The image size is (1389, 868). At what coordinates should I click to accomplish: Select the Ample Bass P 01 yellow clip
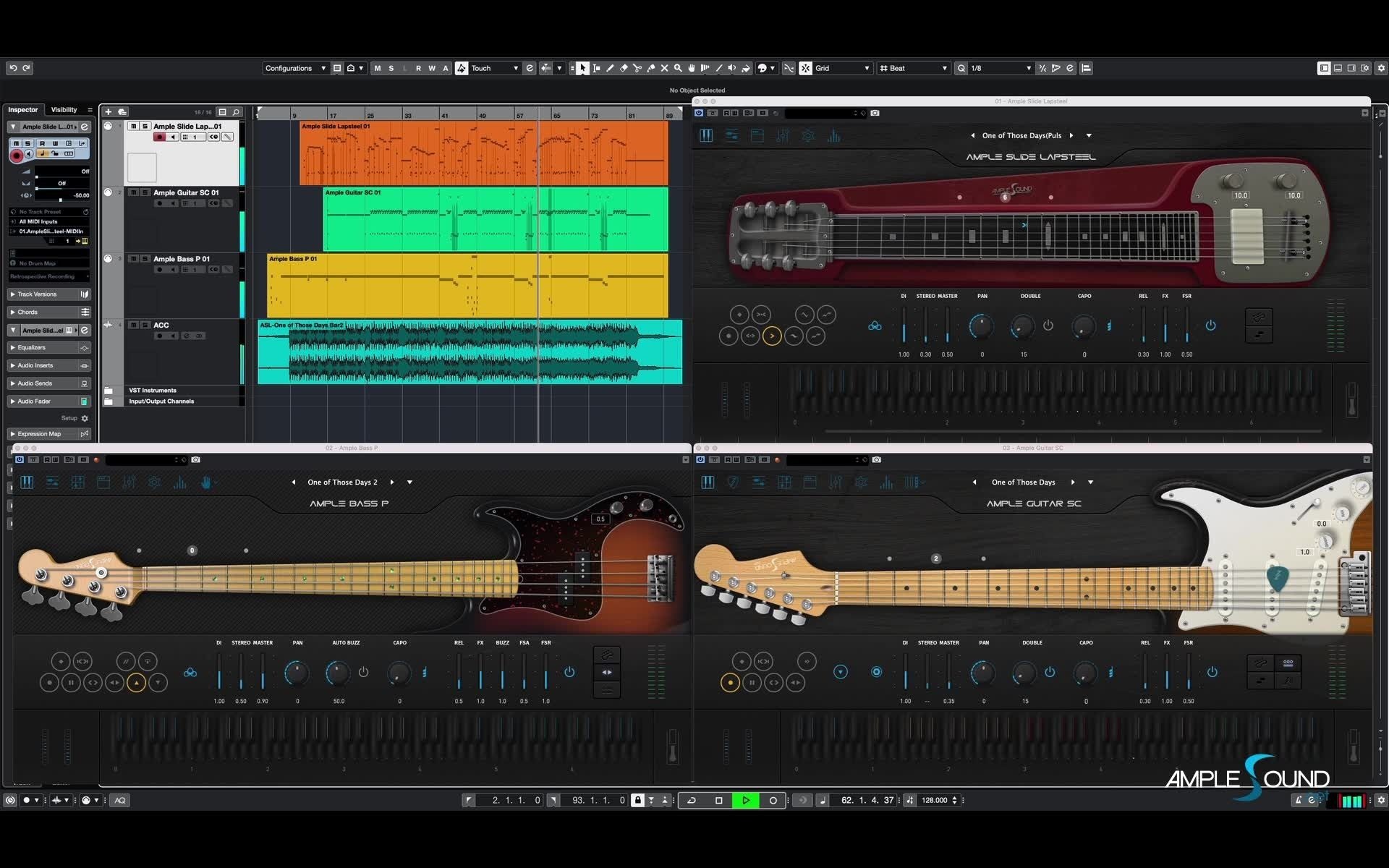click(467, 285)
